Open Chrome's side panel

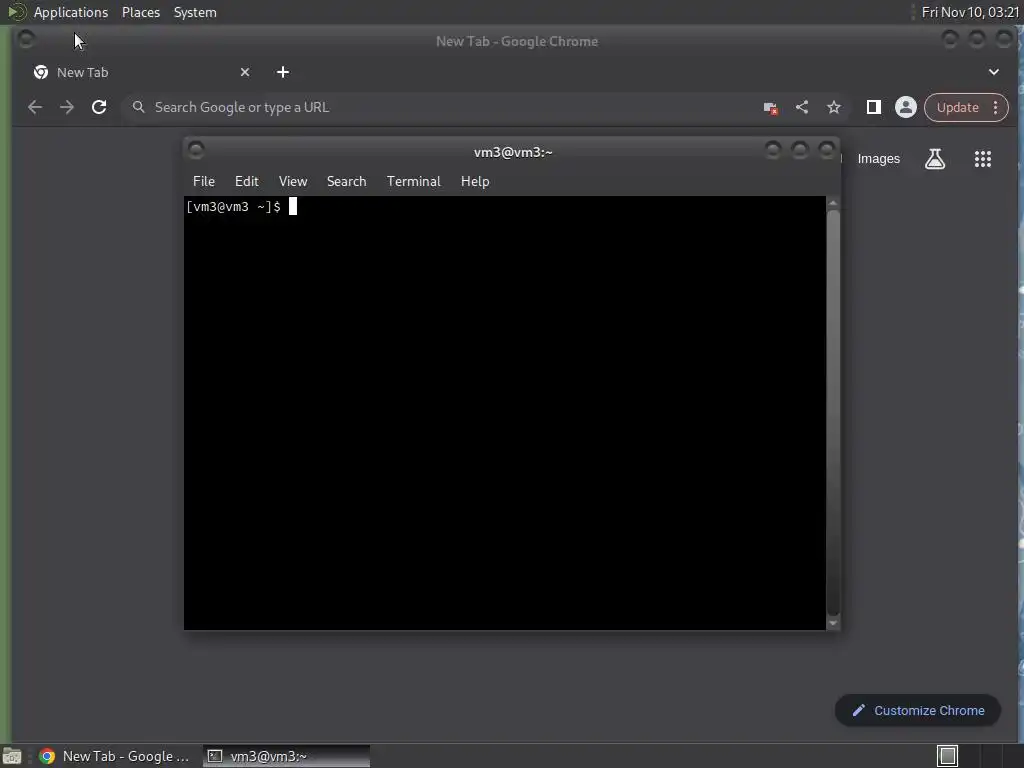873,107
